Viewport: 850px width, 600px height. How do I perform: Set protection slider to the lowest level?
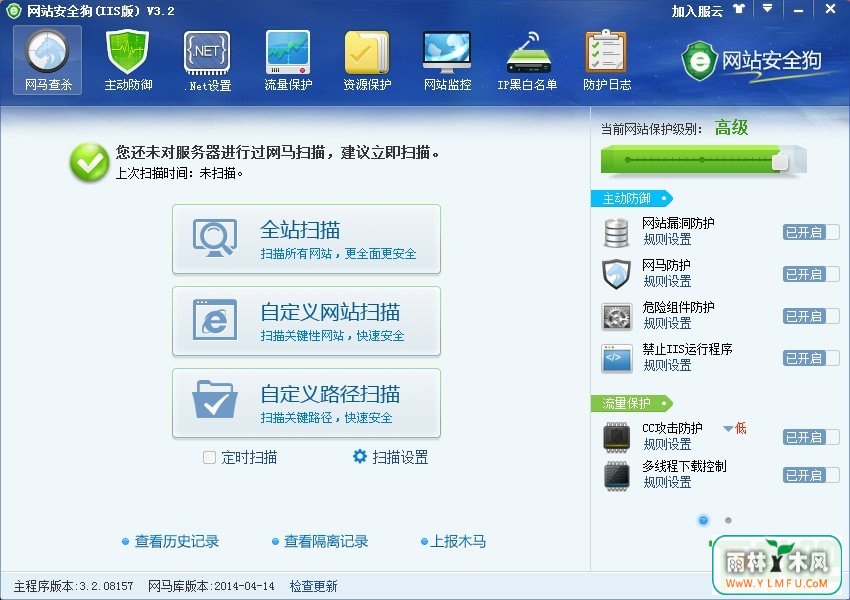click(628, 160)
